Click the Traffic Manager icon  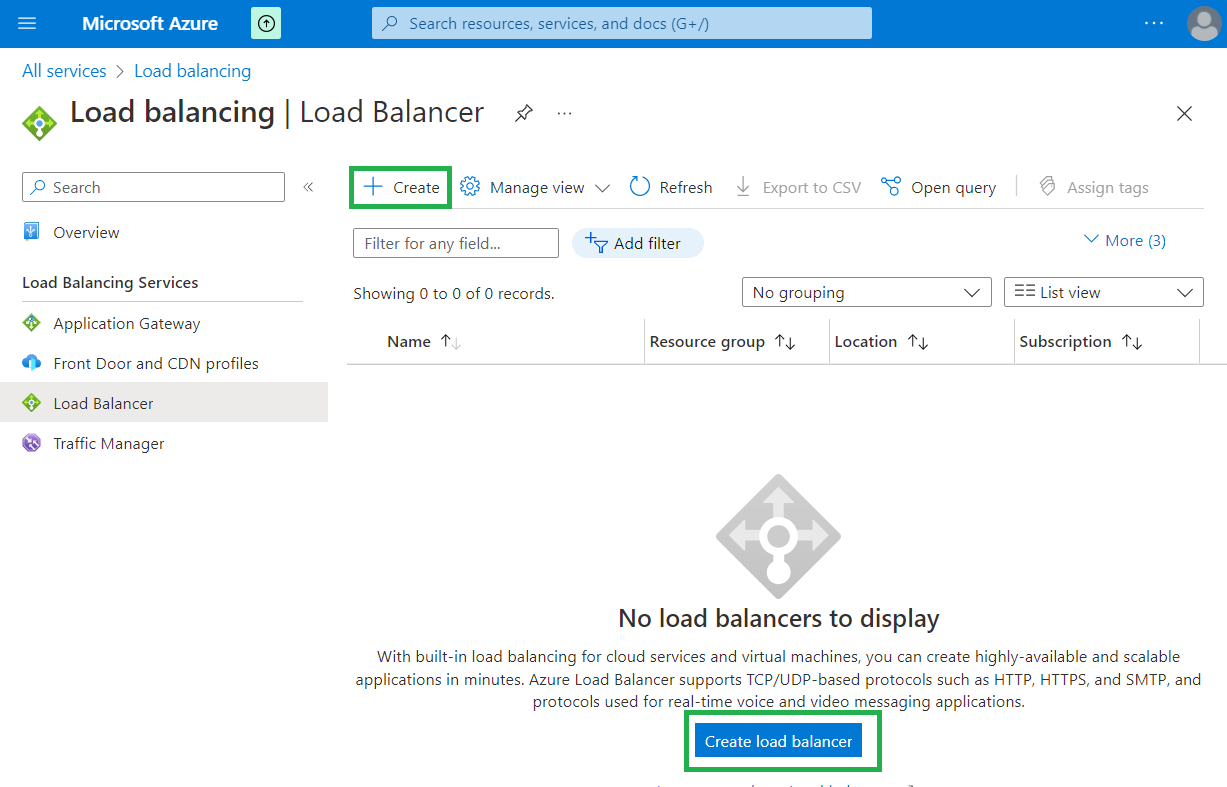31,443
